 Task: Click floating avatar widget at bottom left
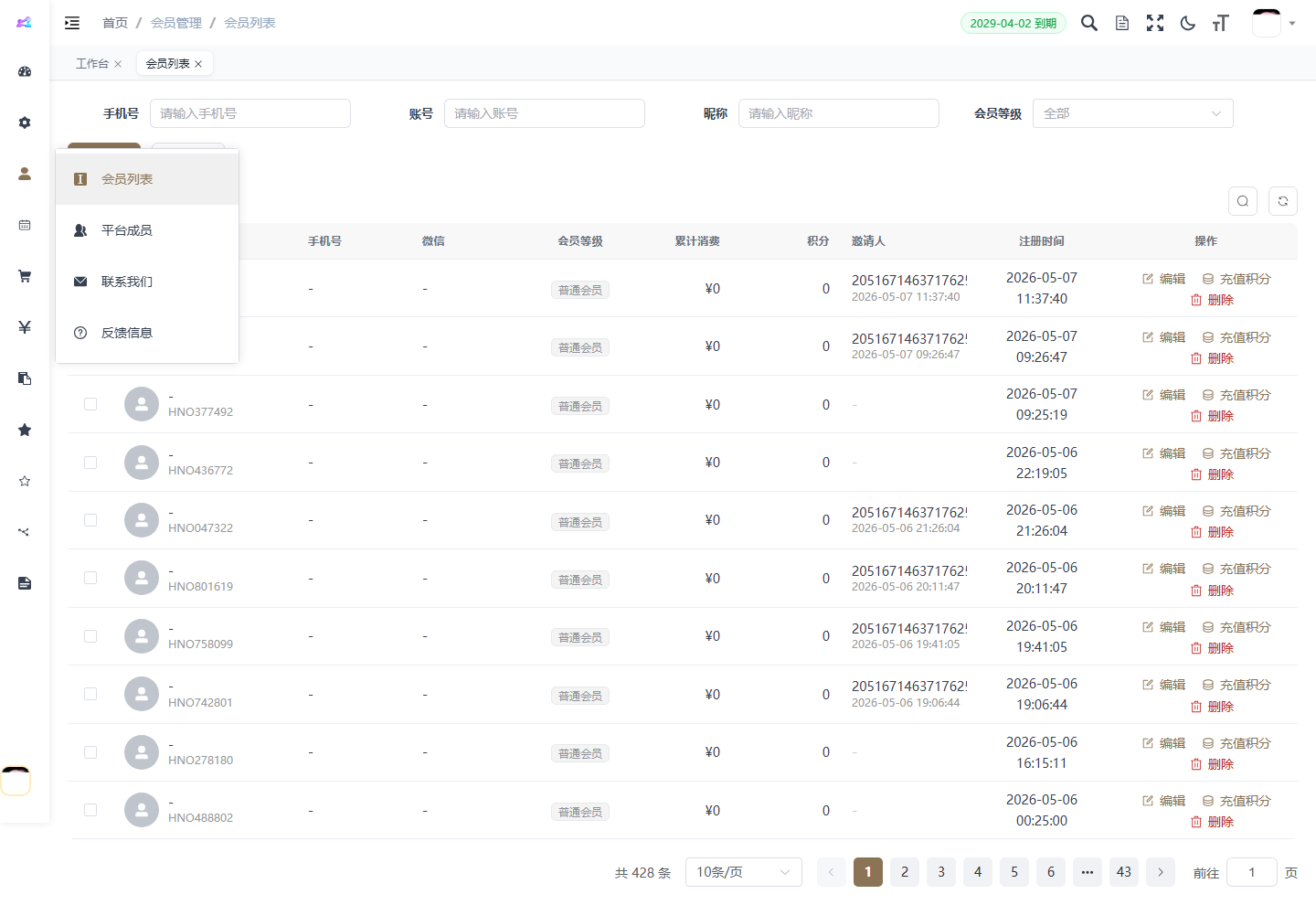pyautogui.click(x=16, y=781)
